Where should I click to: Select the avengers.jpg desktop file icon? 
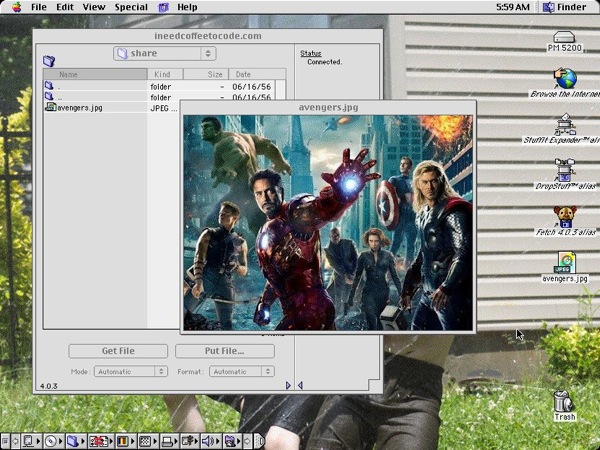pos(565,267)
